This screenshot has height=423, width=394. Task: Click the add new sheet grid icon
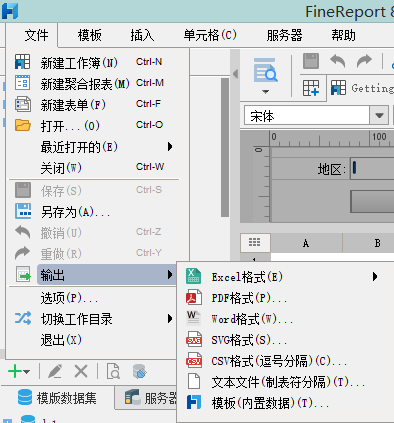point(311,88)
